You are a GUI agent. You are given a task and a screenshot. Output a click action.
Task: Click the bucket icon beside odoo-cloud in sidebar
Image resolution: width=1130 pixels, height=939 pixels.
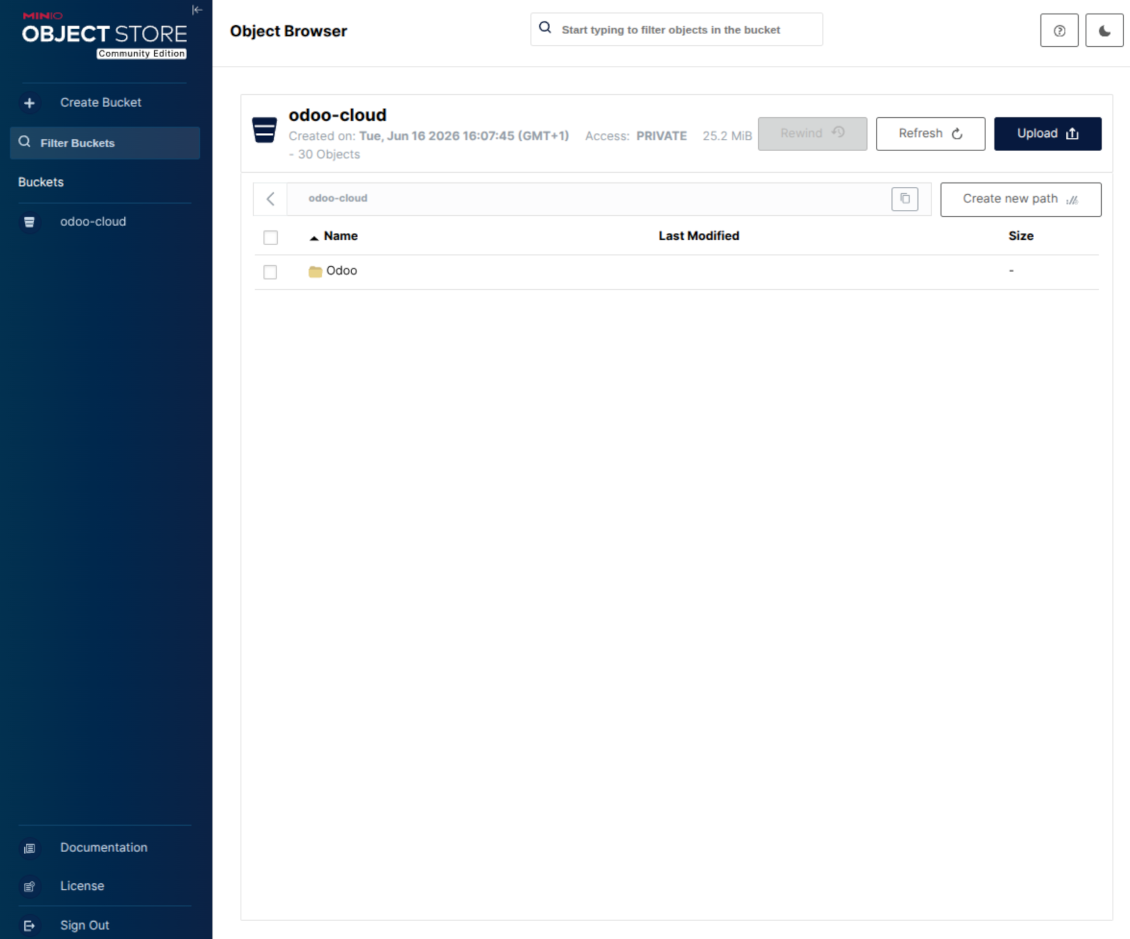point(30,222)
